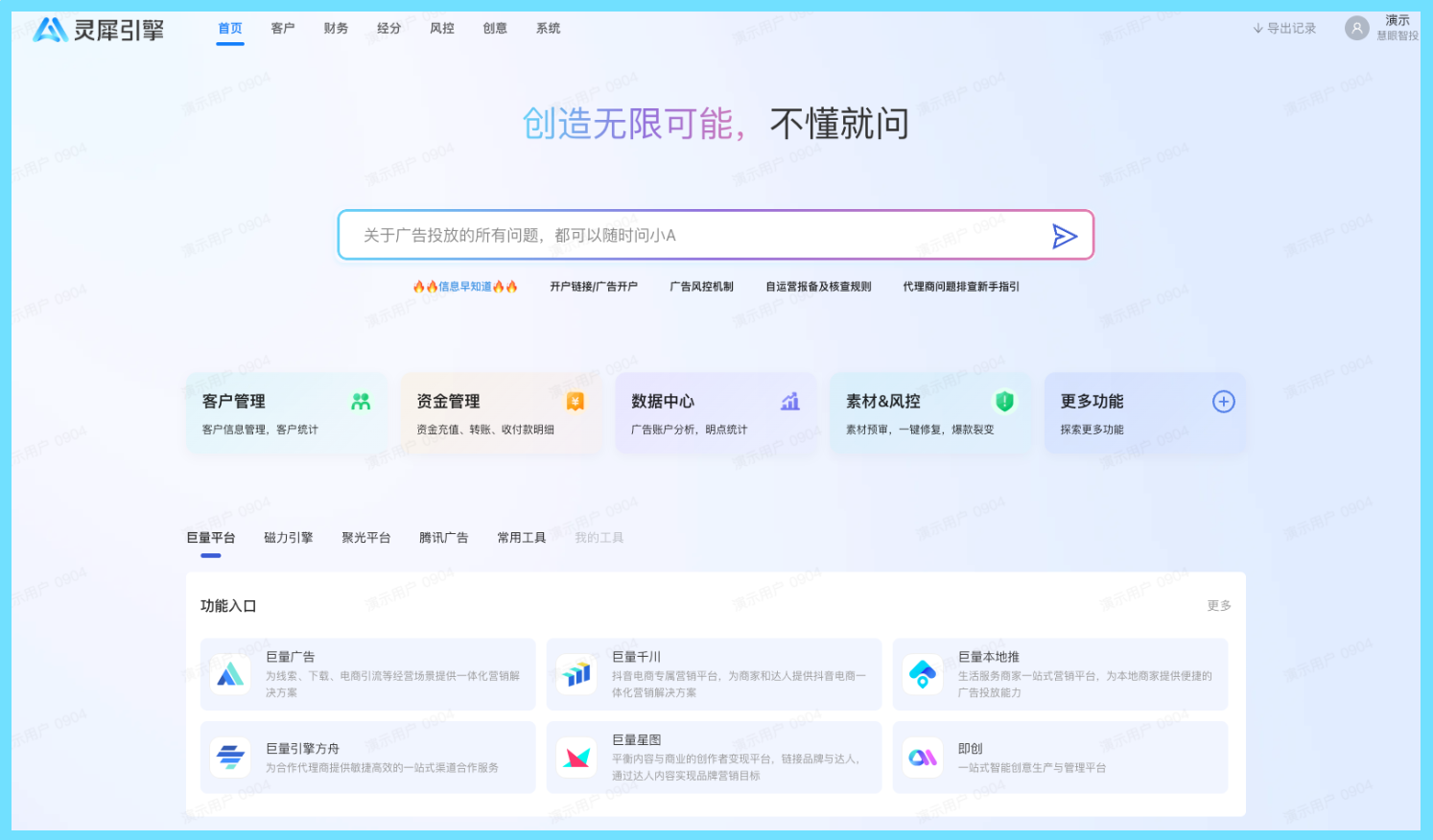Switch to the 磁力引擎 tab

tap(289, 538)
